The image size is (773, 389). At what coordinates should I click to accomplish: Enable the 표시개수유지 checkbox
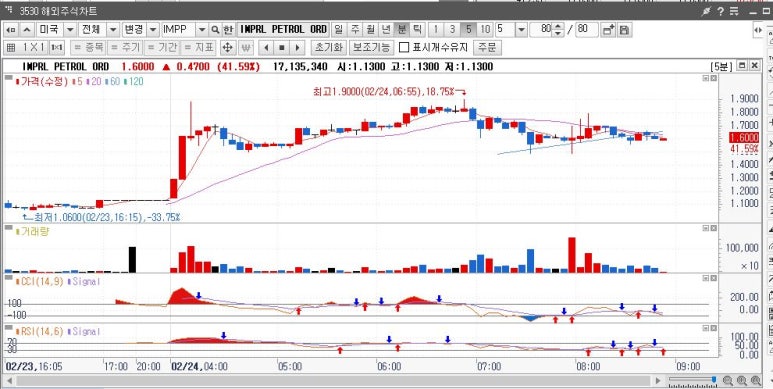click(x=404, y=48)
